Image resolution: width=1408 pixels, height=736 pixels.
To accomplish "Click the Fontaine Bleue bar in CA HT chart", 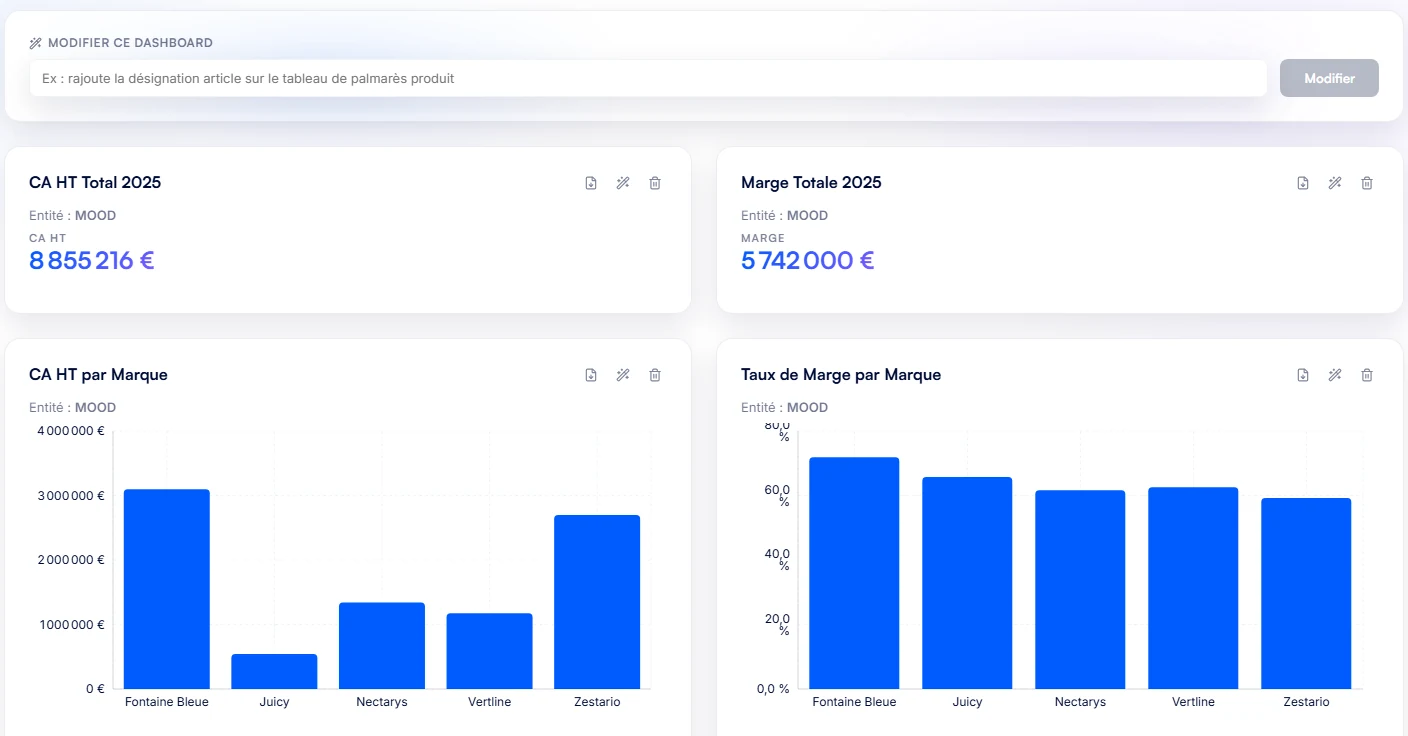I will (x=167, y=589).
